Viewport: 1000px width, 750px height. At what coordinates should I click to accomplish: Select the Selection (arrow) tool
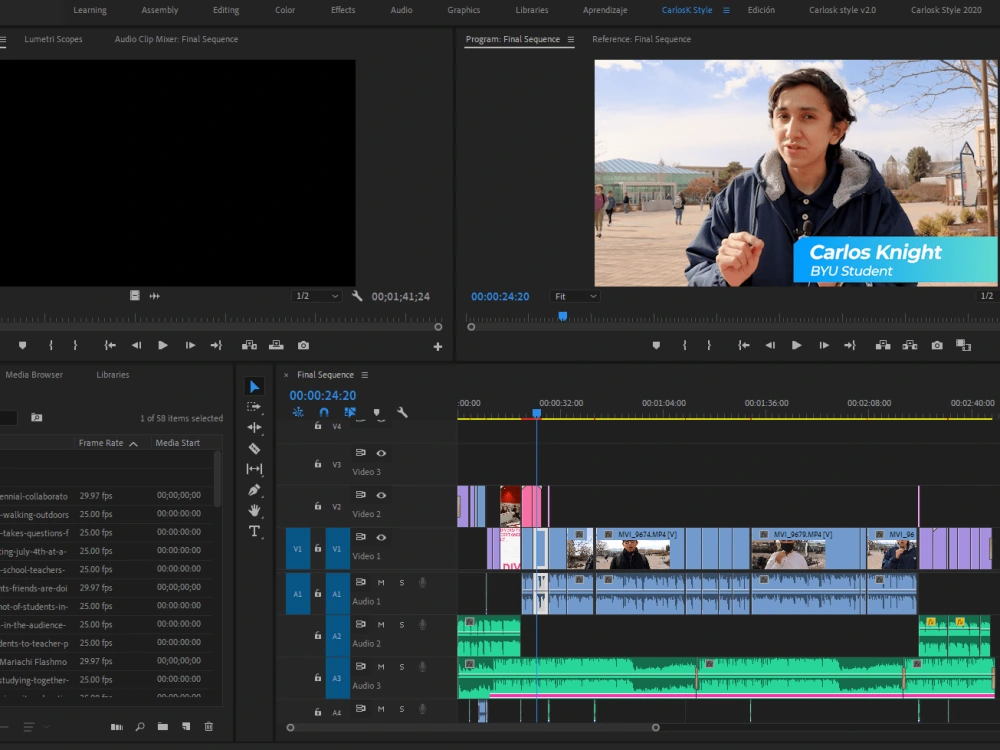(254, 386)
